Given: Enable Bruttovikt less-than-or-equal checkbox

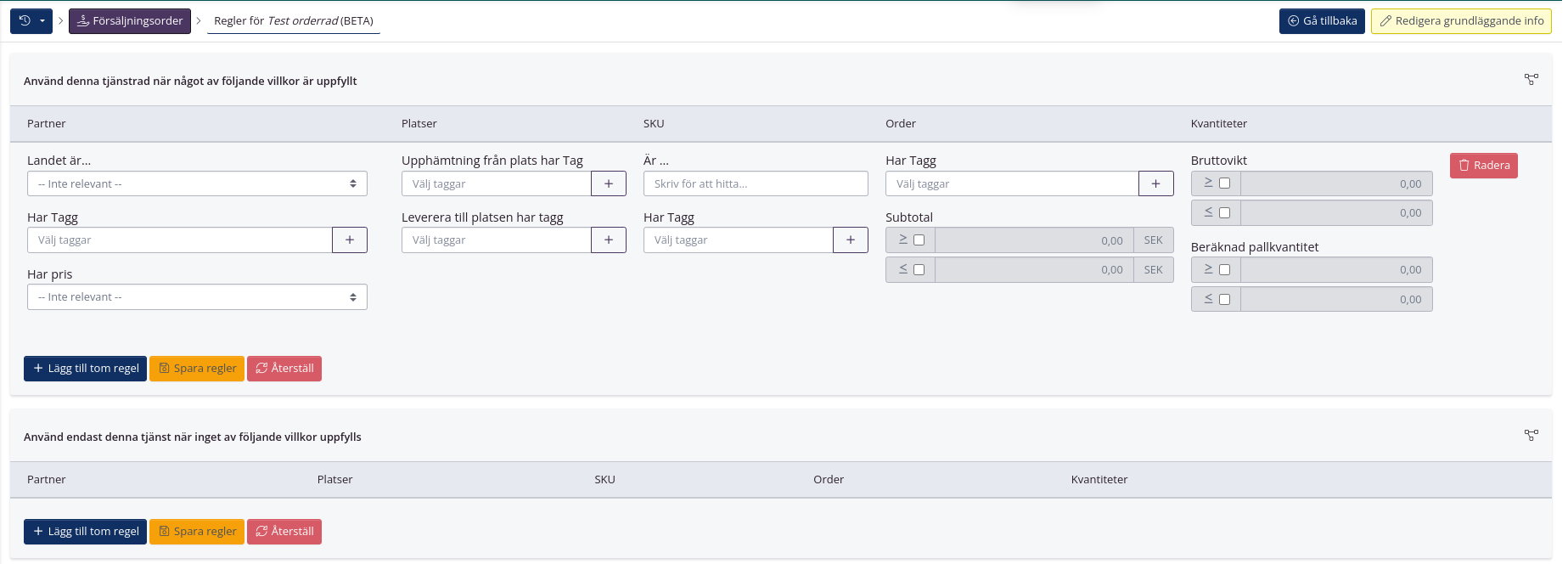Looking at the screenshot, I should click(x=1224, y=213).
